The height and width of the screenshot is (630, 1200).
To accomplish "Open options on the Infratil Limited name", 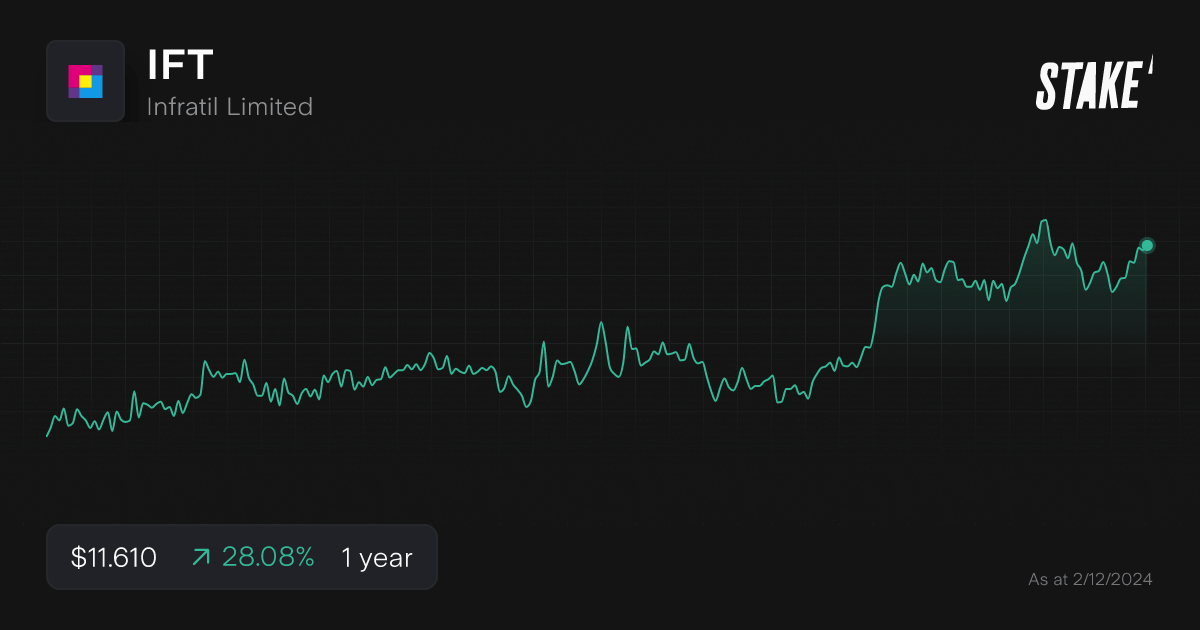I will [229, 106].
